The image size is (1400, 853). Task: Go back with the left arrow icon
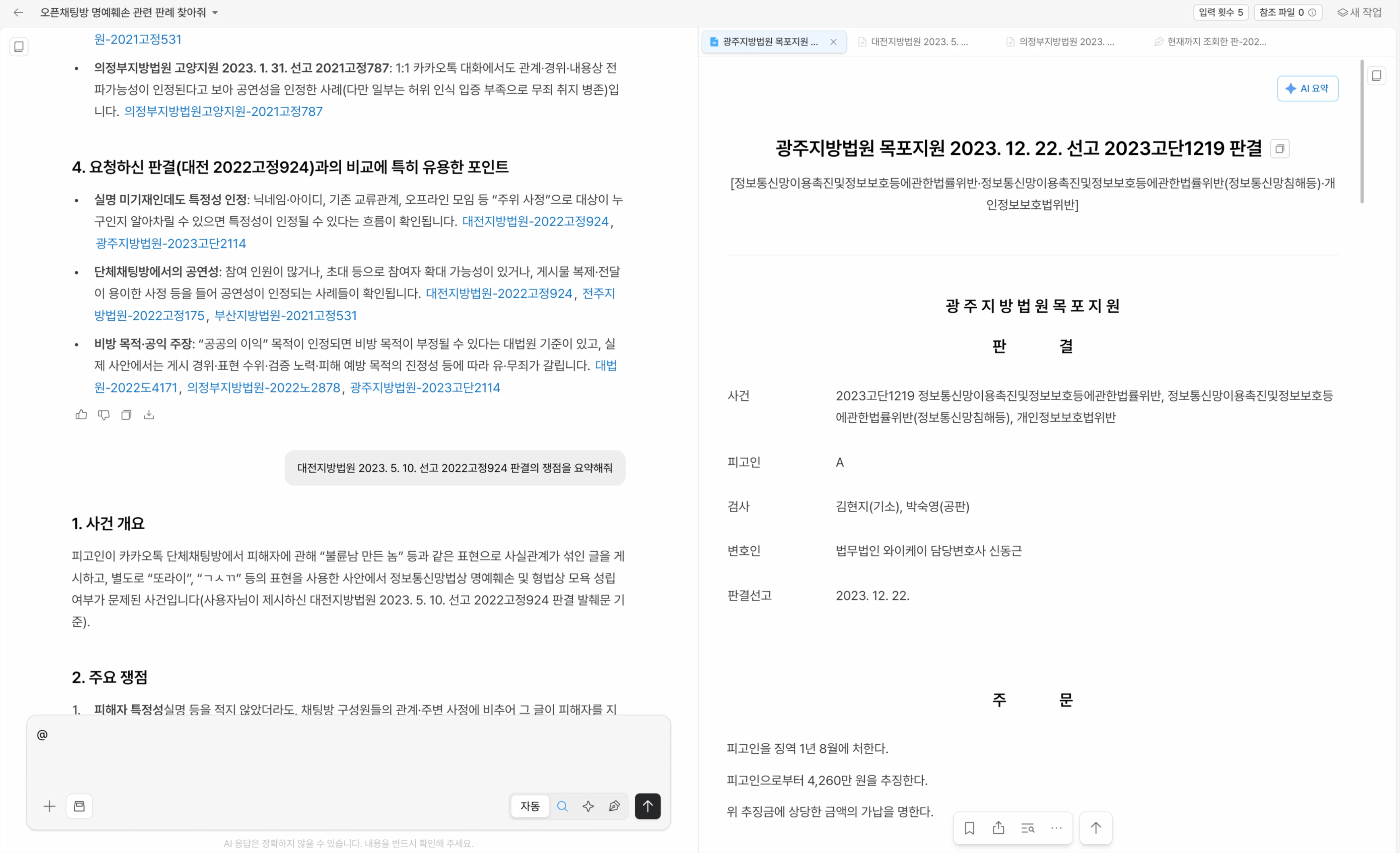(18, 12)
